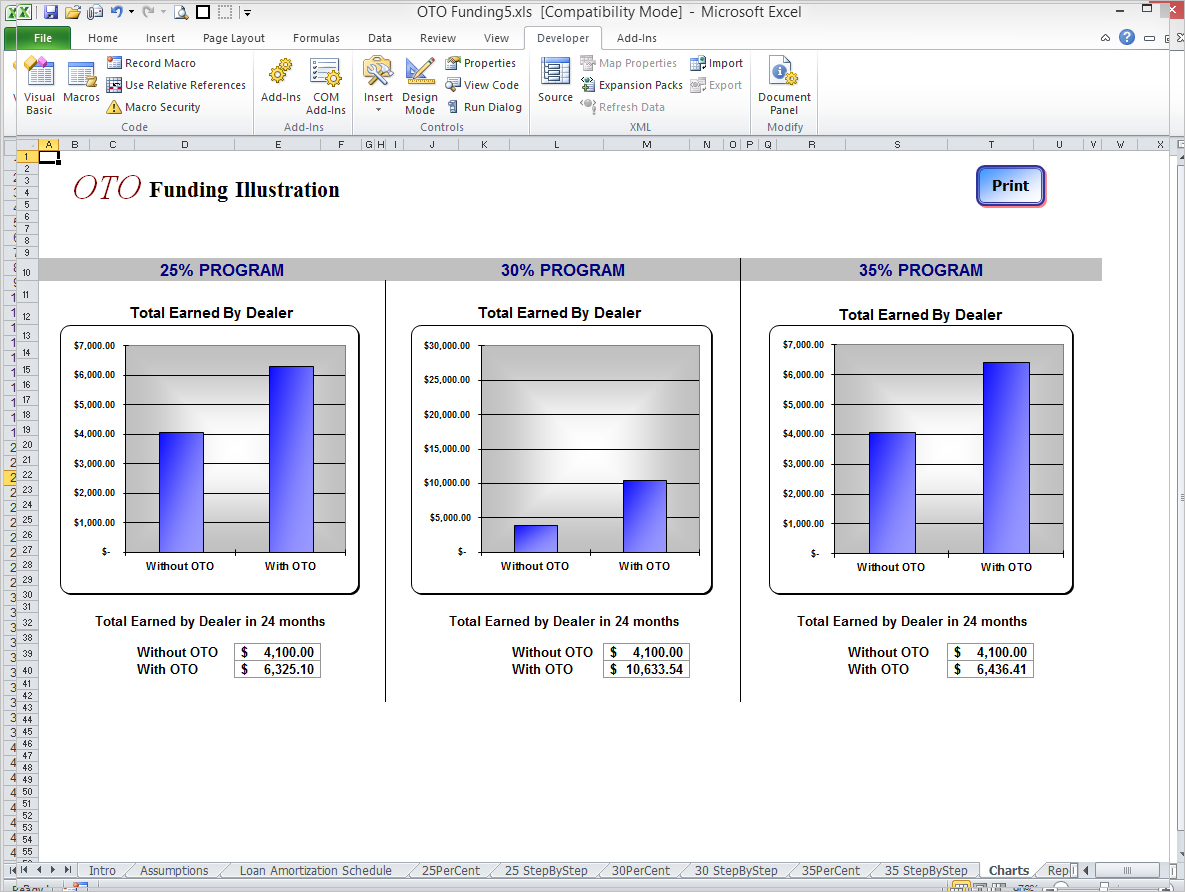This screenshot has width=1185, height=892.
Task: Select the 35% program bar chart
Action: [920, 460]
